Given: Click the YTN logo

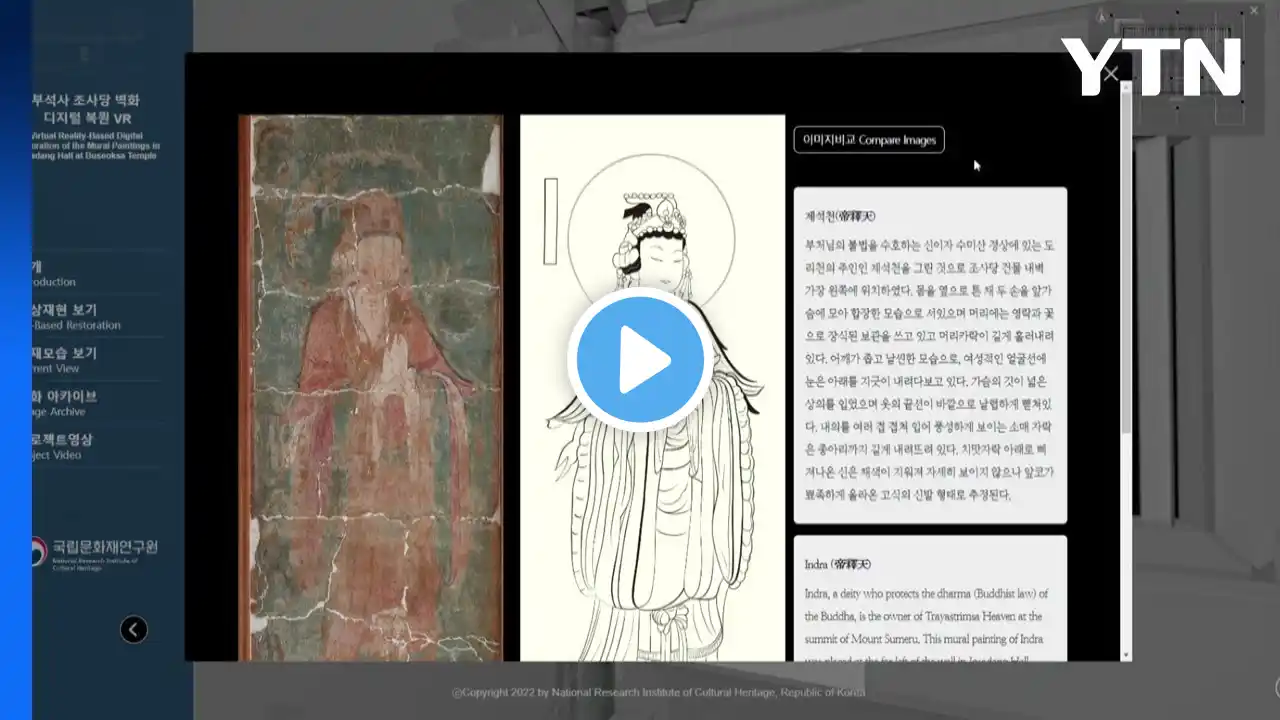Looking at the screenshot, I should point(1151,67).
